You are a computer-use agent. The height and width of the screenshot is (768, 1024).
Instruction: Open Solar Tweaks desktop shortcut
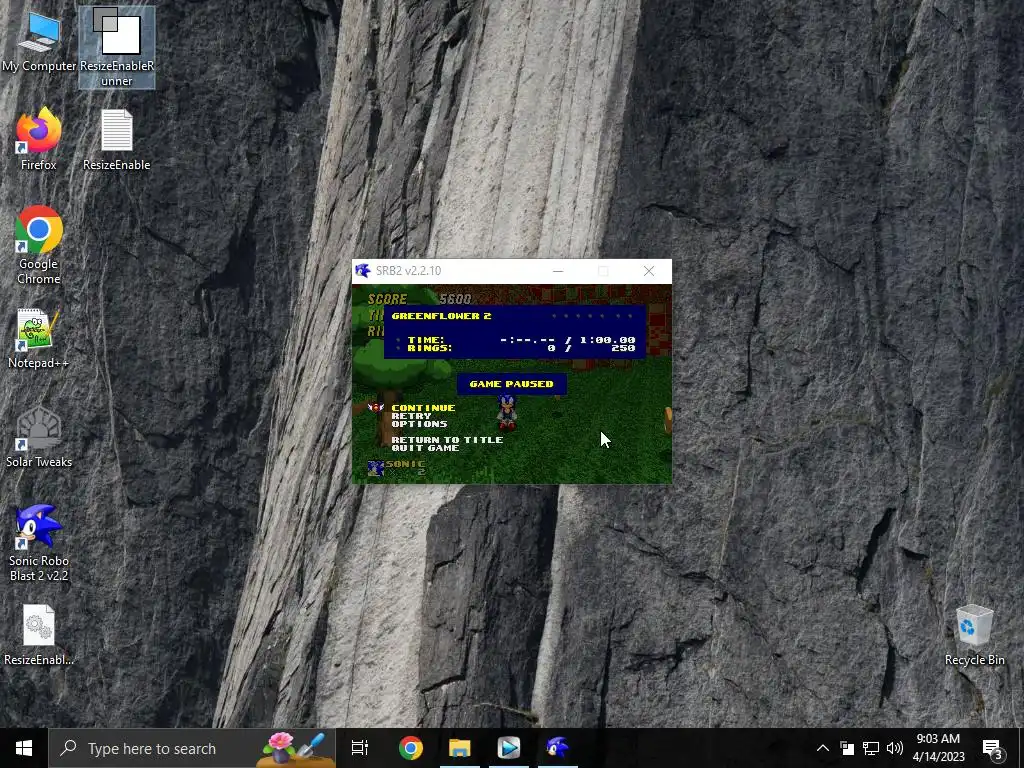39,437
